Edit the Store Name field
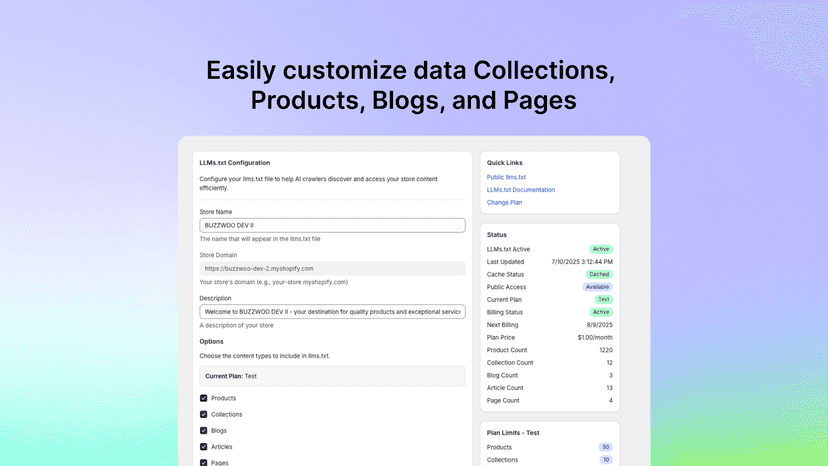Image resolution: width=828 pixels, height=466 pixels. (332, 225)
